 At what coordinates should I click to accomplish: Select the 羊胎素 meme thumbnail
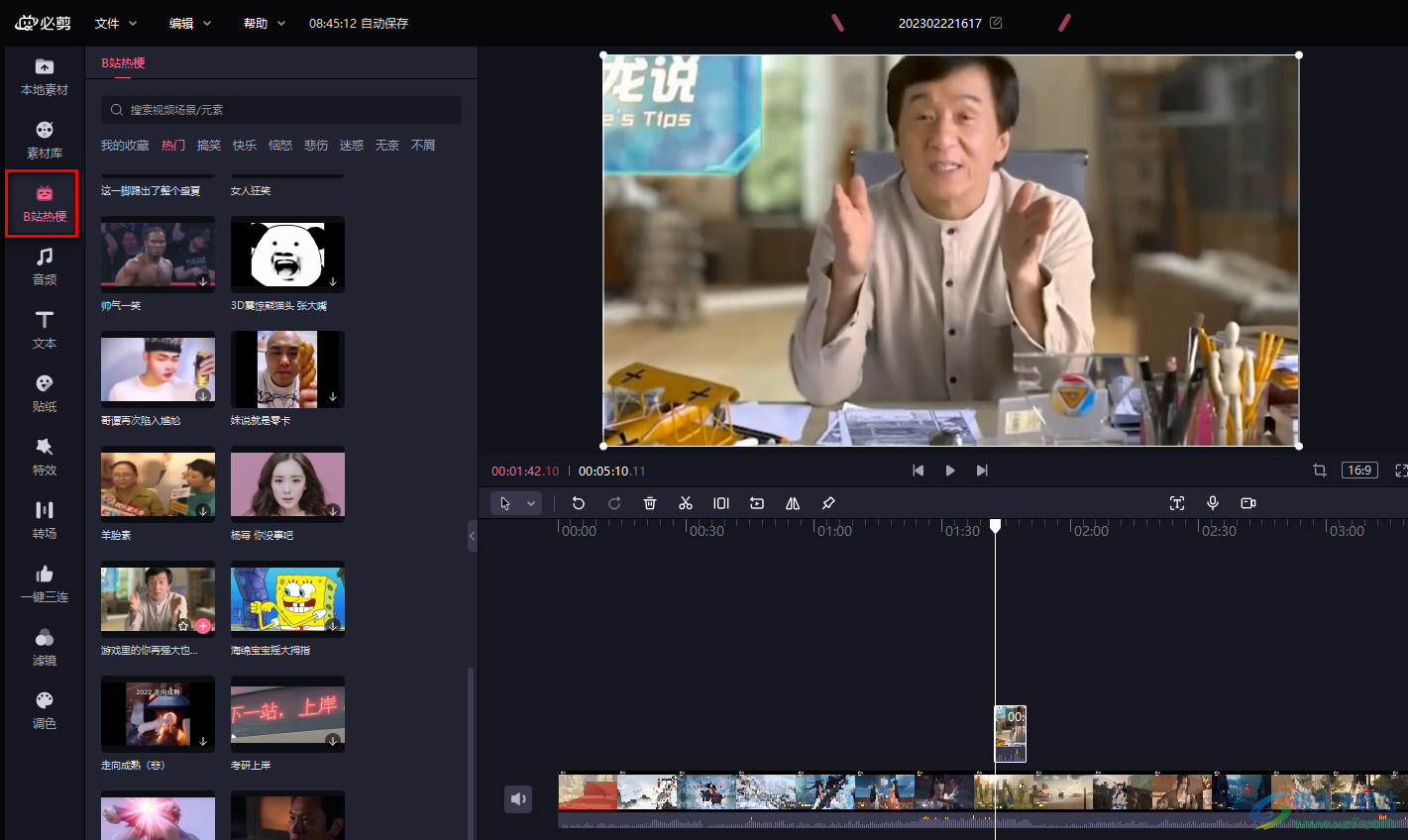pyautogui.click(x=158, y=484)
